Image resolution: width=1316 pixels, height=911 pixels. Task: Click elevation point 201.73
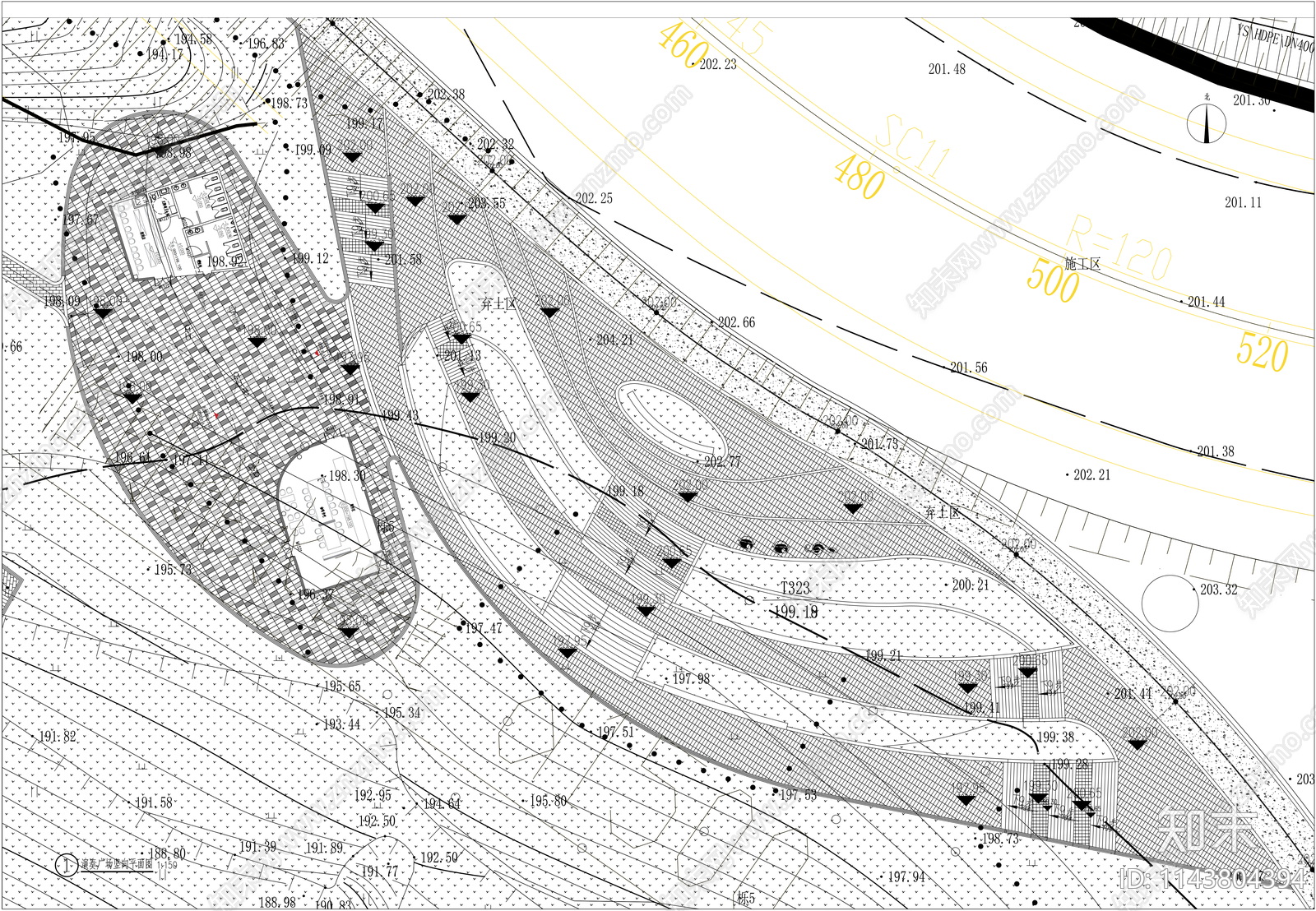(x=879, y=444)
